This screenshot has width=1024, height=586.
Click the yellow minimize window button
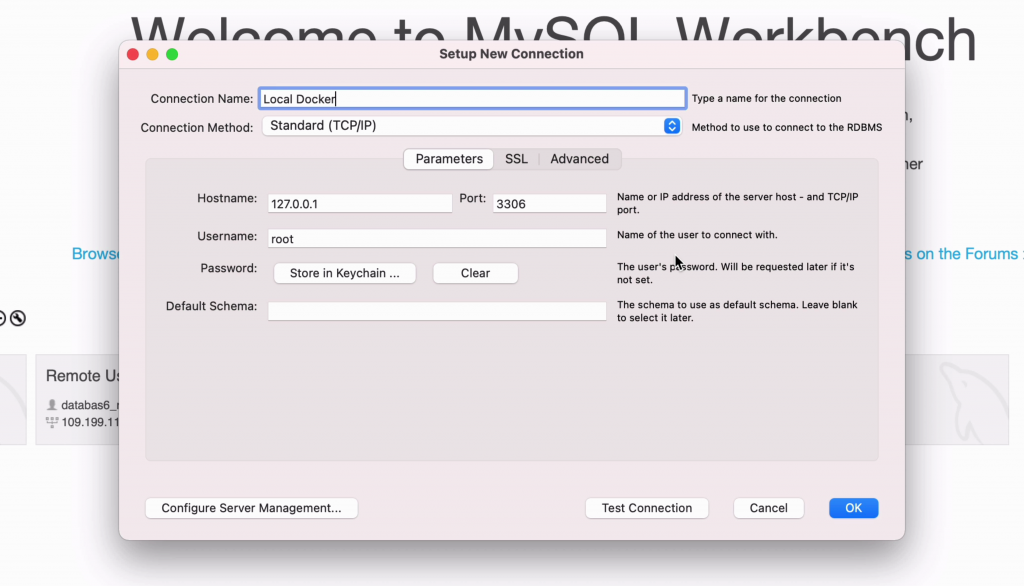(152, 54)
